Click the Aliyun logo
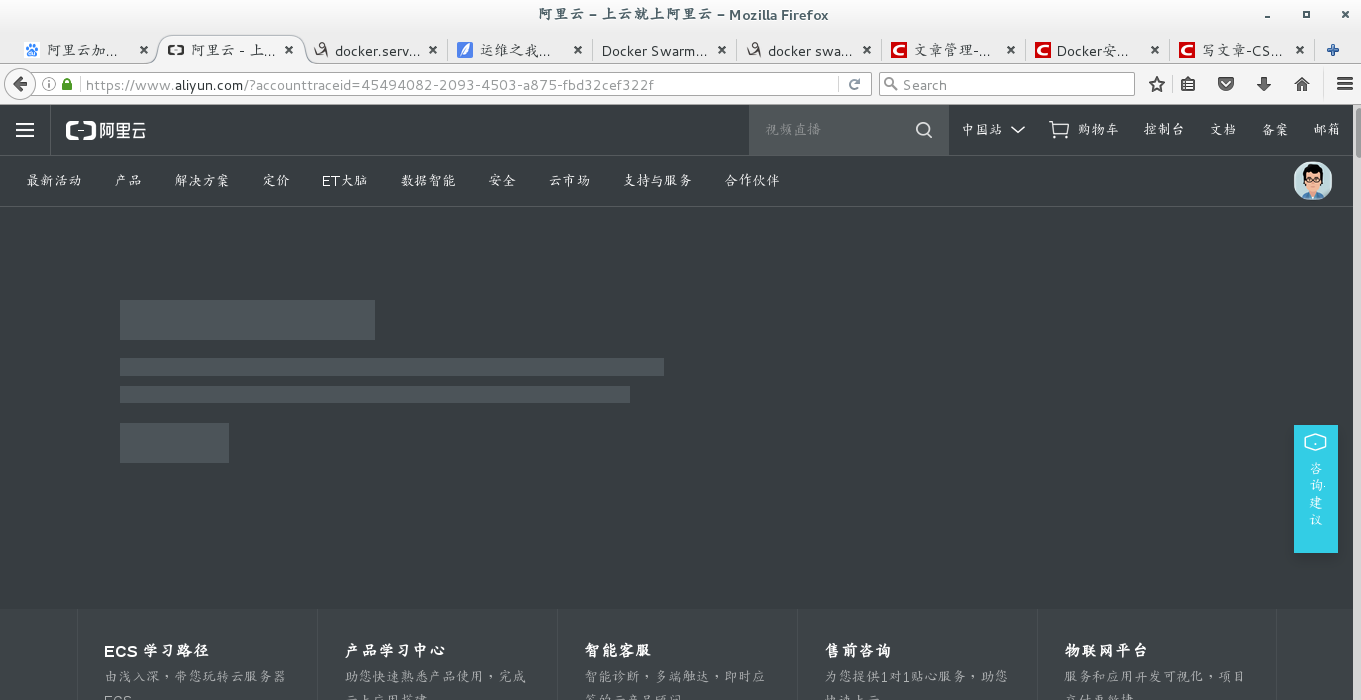 tap(106, 130)
